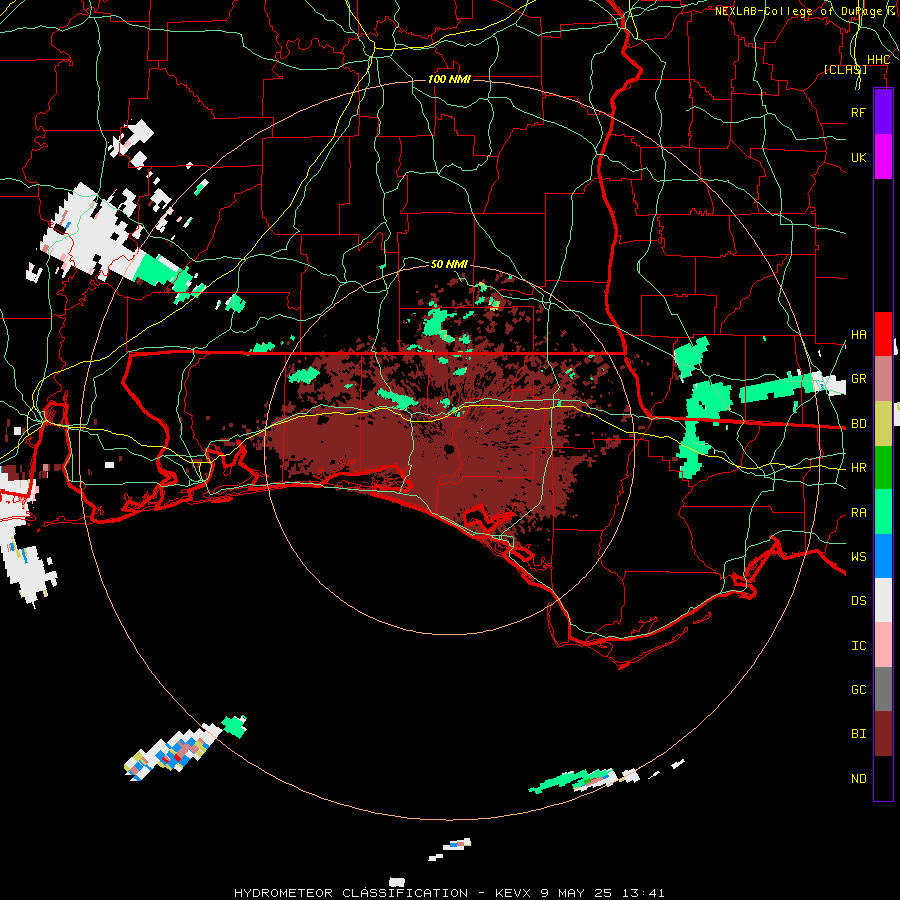
Task: Select the GR salmon legend swatch
Action: (883, 378)
